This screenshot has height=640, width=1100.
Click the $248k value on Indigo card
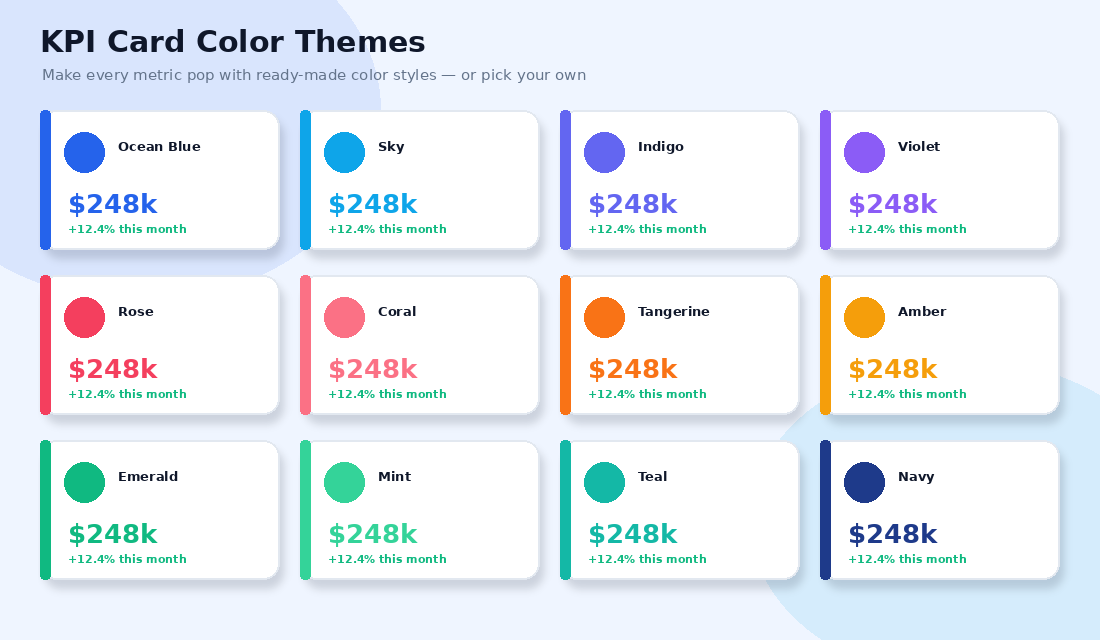click(633, 204)
